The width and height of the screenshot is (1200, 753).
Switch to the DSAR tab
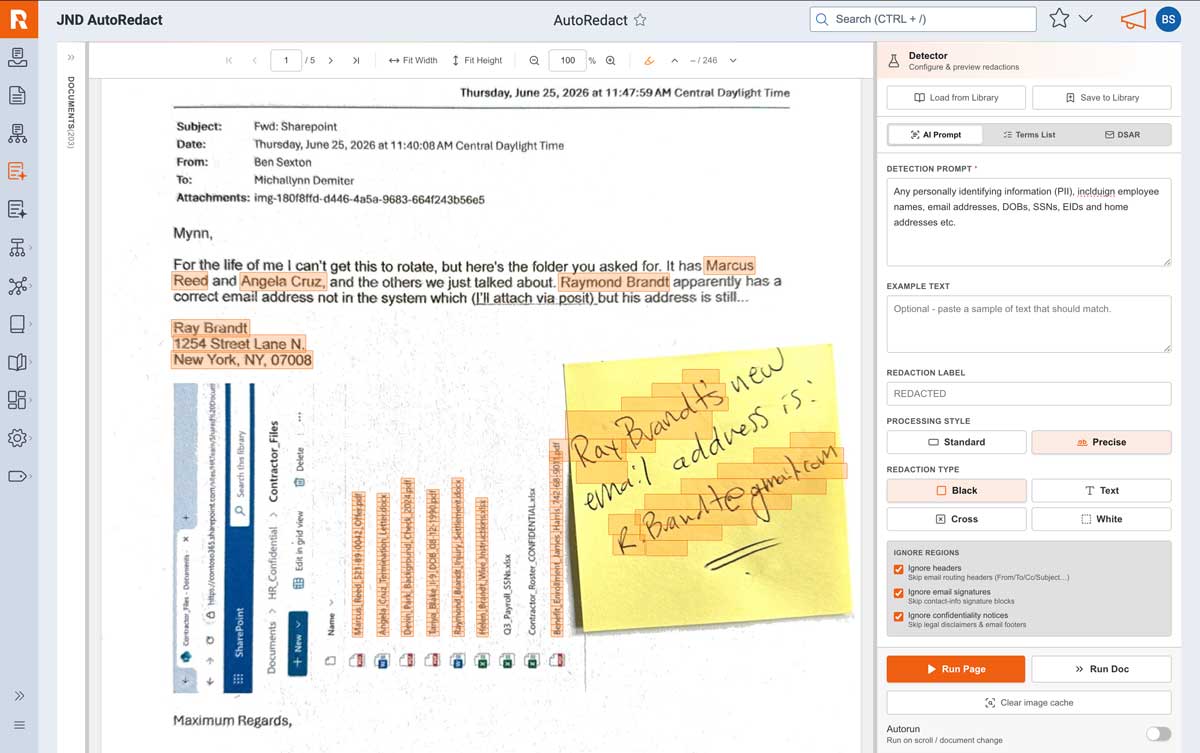[x=1122, y=134]
